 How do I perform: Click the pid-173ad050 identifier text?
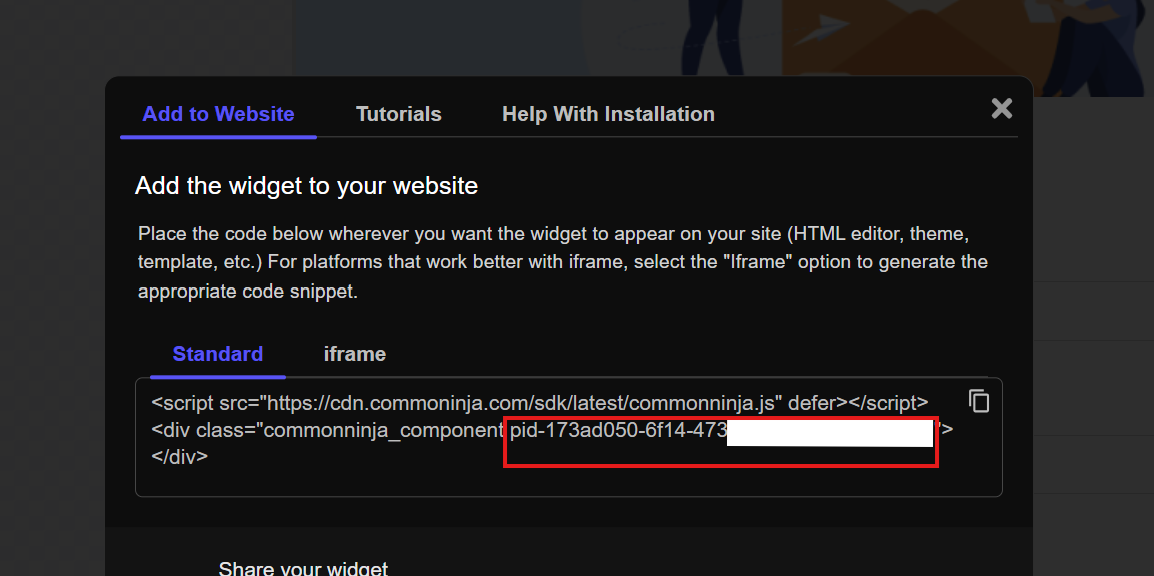(618, 430)
